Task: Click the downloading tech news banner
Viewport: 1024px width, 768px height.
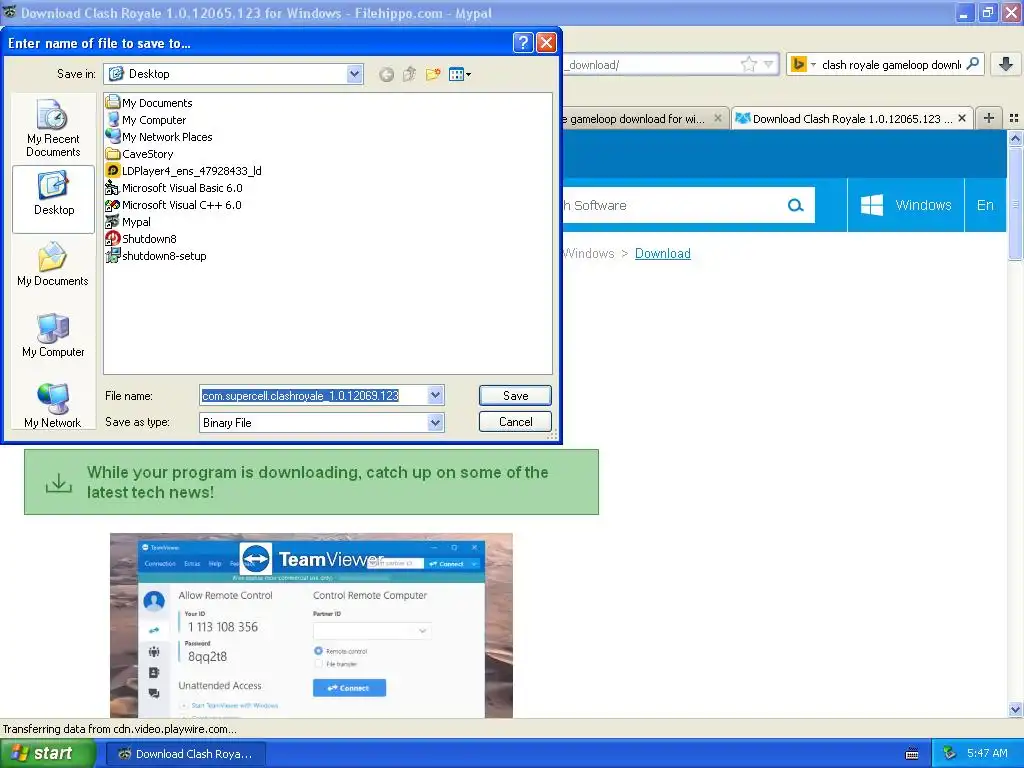Action: click(x=312, y=482)
